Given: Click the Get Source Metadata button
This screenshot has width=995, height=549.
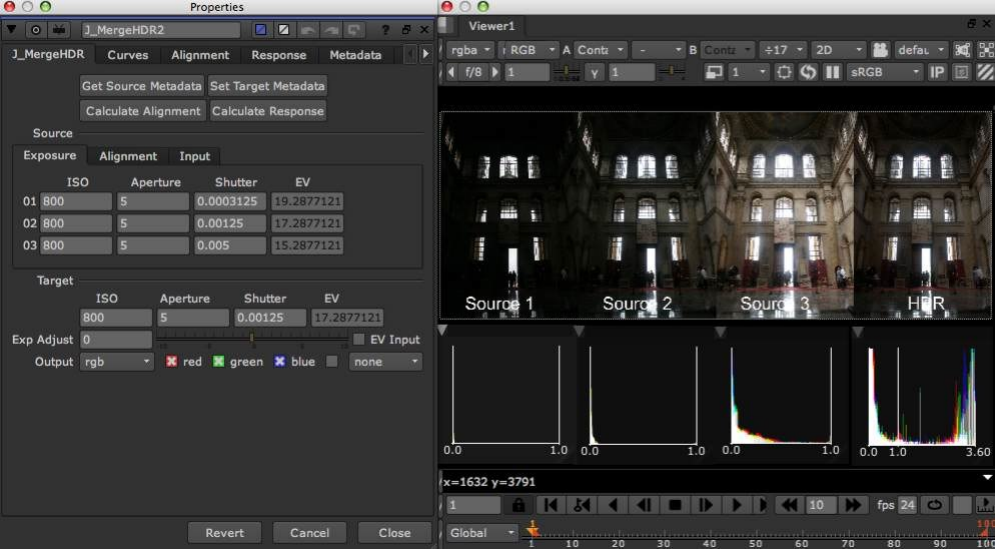Looking at the screenshot, I should [142, 86].
